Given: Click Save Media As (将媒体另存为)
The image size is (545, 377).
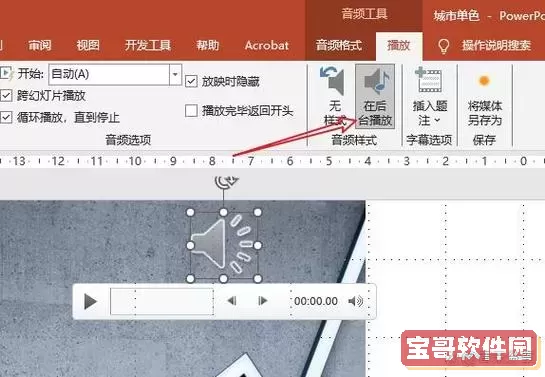Looking at the screenshot, I should (x=485, y=97).
